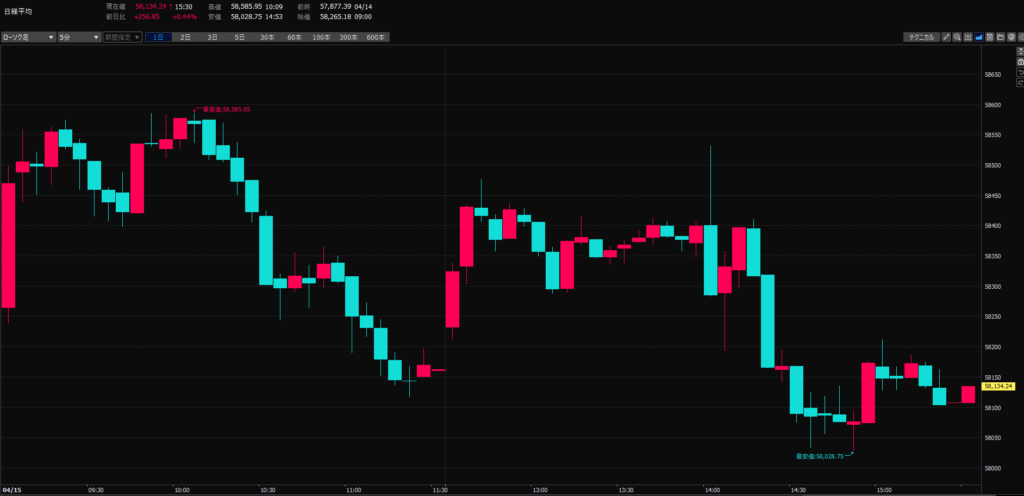Select the pencil drawing tool
This screenshot has width=1024, height=496.
946,37
